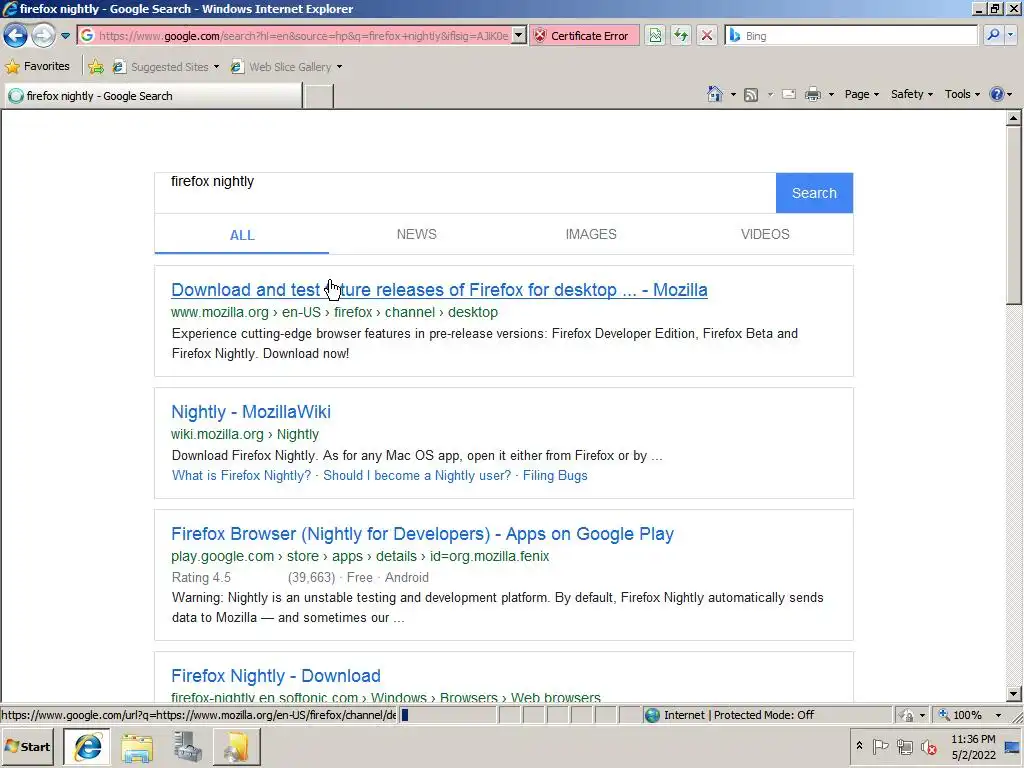
Task: Open the 'Nightly - MozillaWiki' result
Action: click(251, 411)
